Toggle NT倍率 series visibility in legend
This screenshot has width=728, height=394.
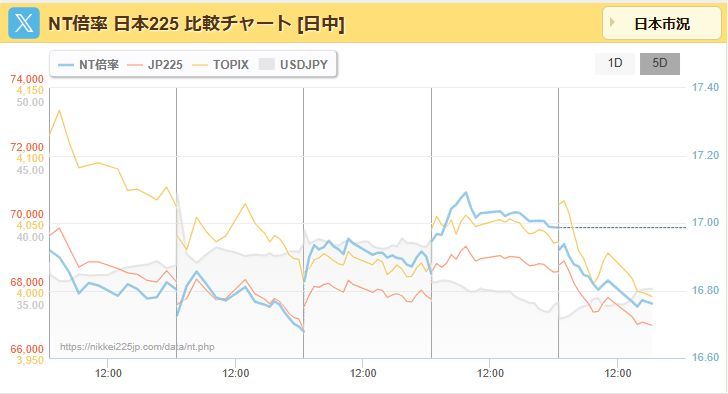click(99, 65)
